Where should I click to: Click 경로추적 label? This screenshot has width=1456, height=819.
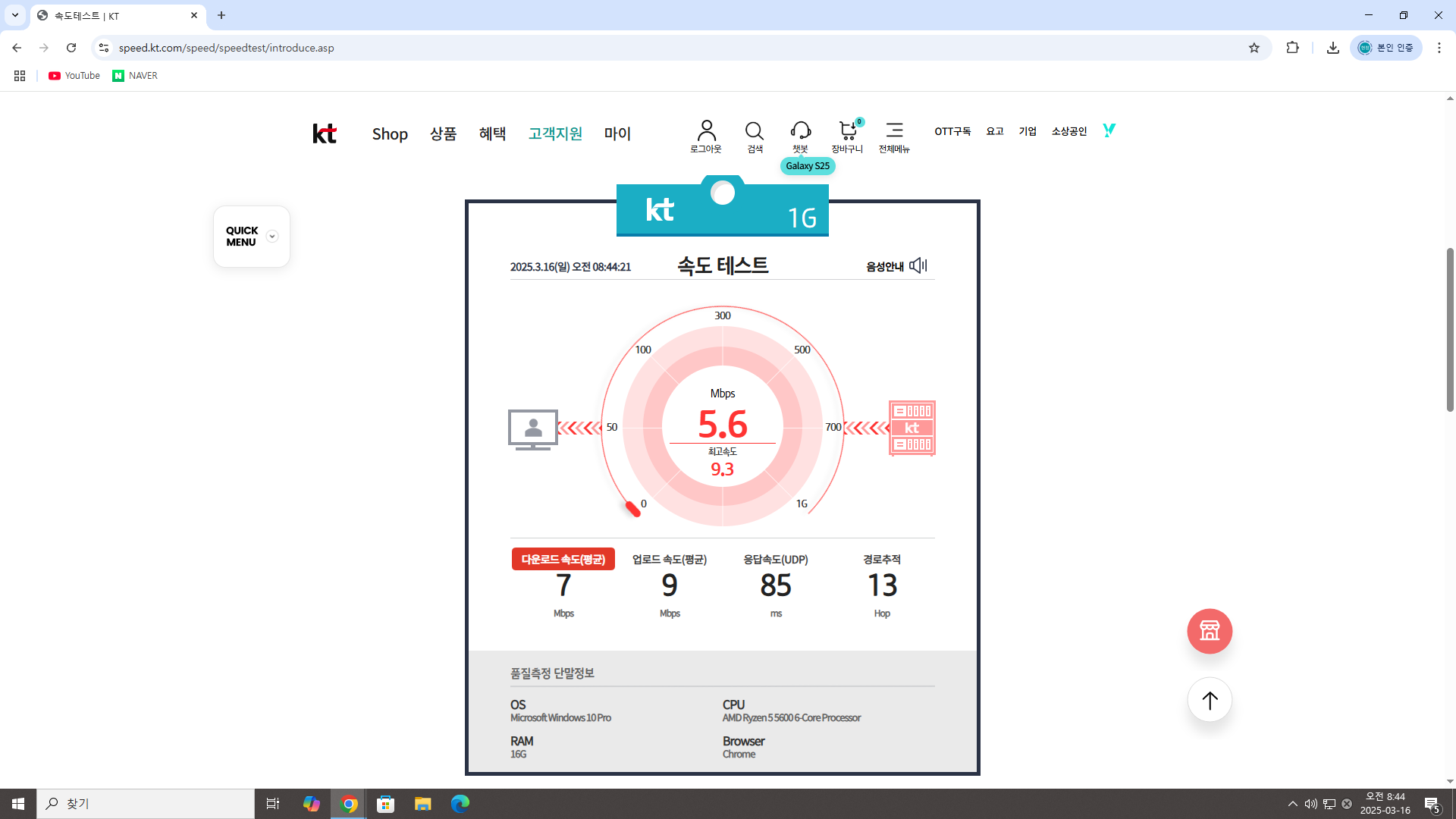click(x=882, y=560)
